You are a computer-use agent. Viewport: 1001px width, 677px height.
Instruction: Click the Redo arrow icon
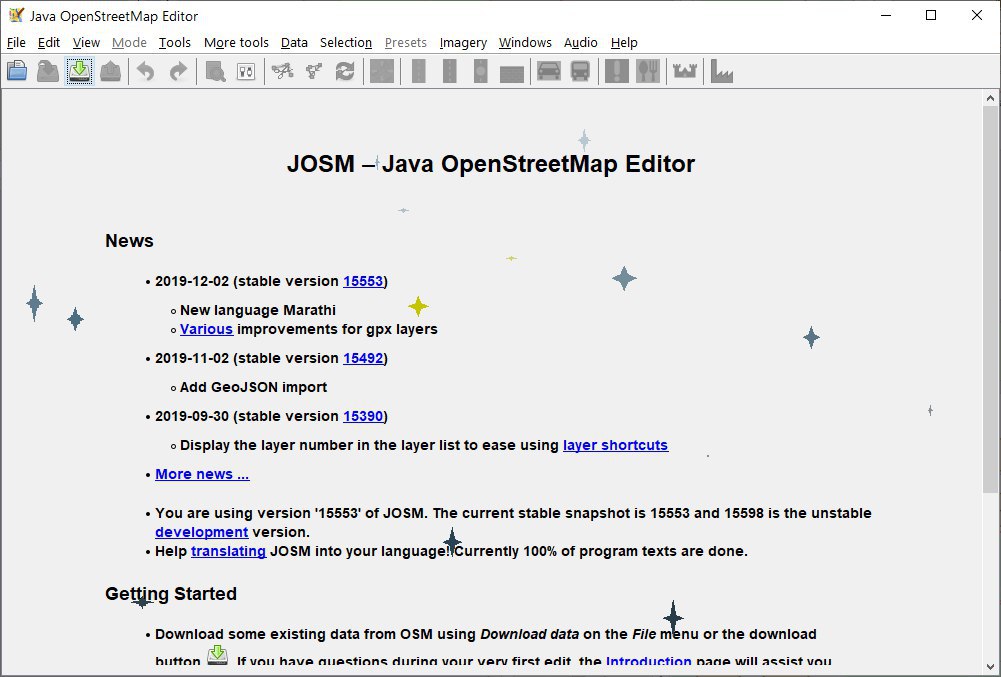(x=177, y=71)
